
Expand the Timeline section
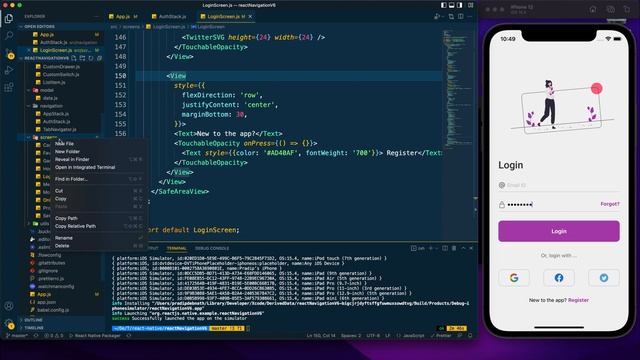[34, 328]
